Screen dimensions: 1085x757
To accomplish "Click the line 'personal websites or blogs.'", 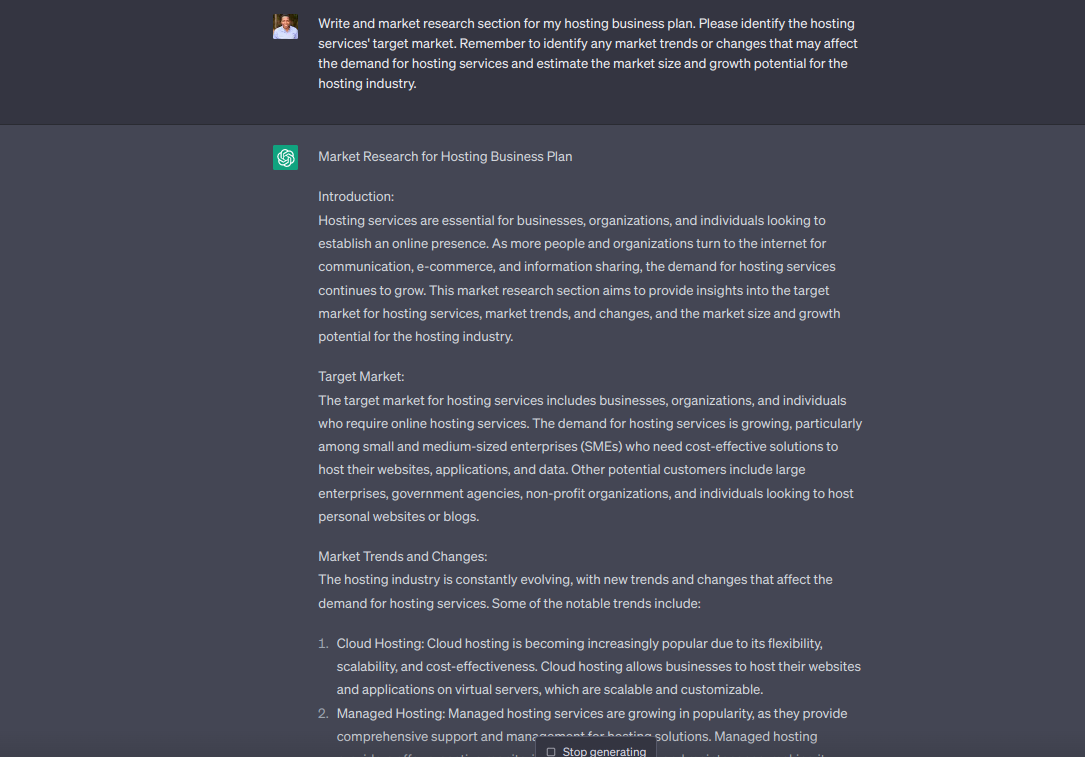I will point(399,517).
